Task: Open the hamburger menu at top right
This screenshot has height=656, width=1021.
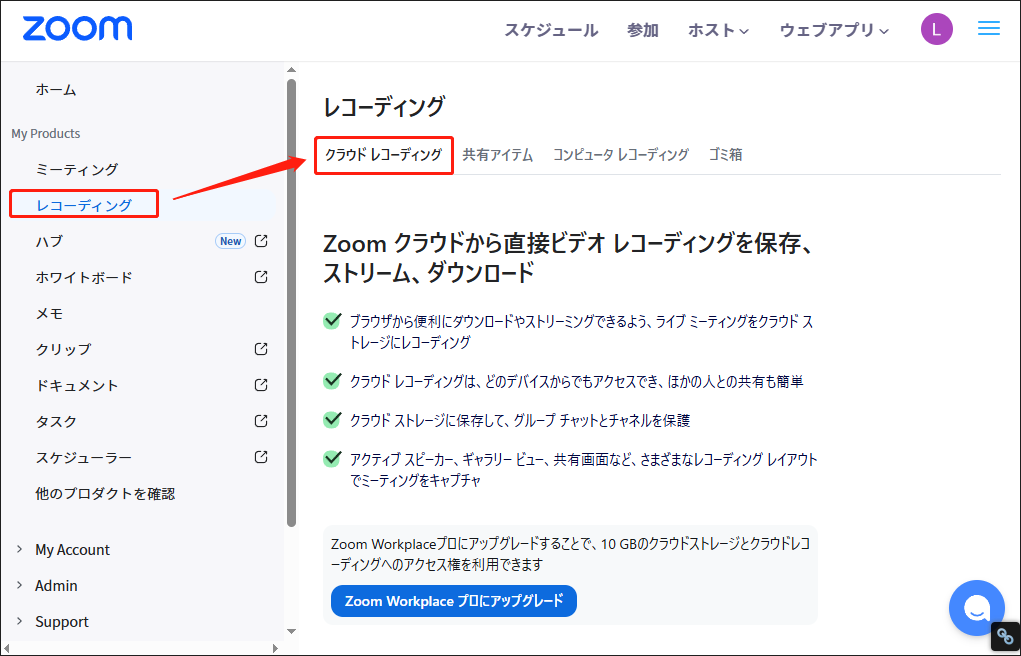Action: [988, 29]
